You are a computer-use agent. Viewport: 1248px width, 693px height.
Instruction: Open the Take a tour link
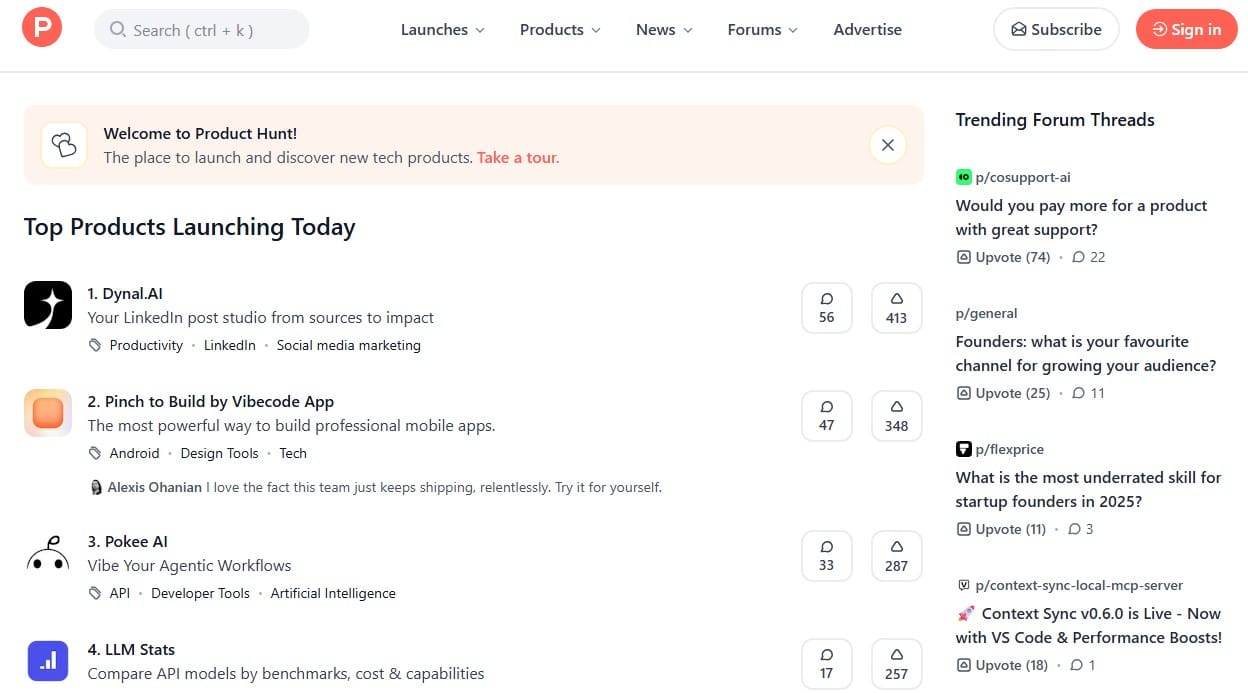[x=517, y=157]
